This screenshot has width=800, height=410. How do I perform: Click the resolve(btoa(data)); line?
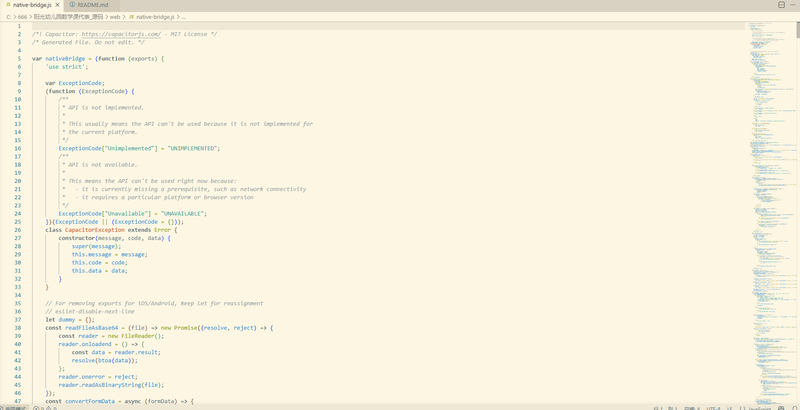pos(105,361)
